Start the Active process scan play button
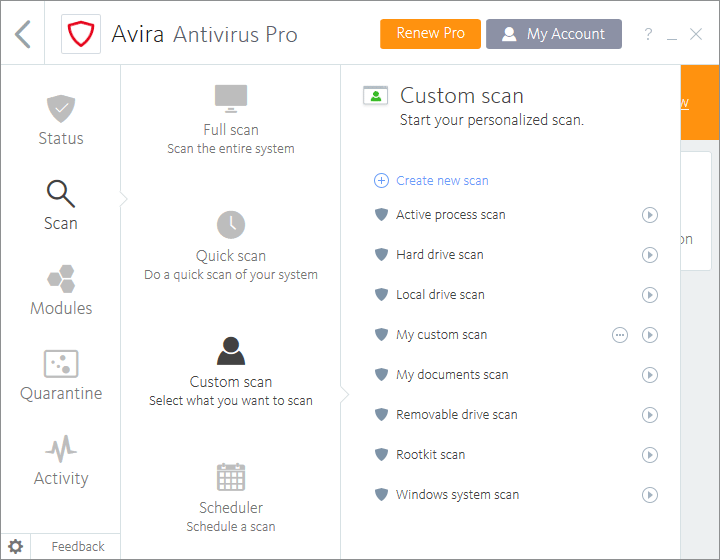720x560 pixels. [x=650, y=215]
